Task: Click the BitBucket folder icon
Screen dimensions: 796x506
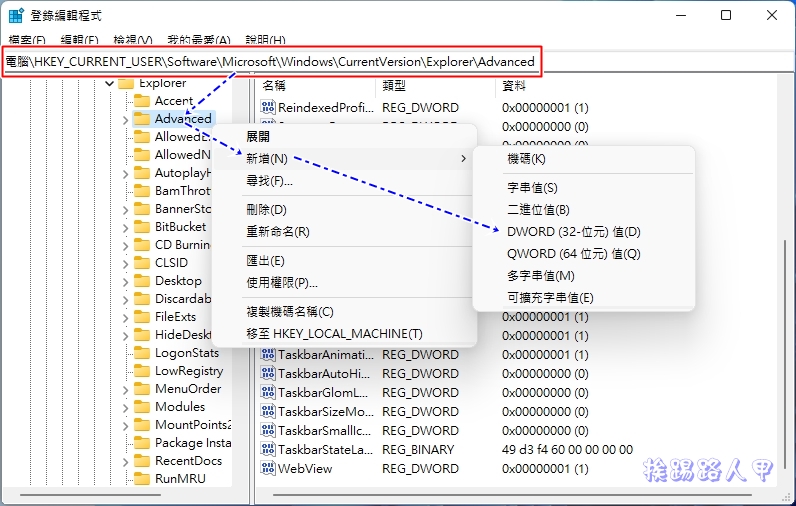Action: [142, 227]
